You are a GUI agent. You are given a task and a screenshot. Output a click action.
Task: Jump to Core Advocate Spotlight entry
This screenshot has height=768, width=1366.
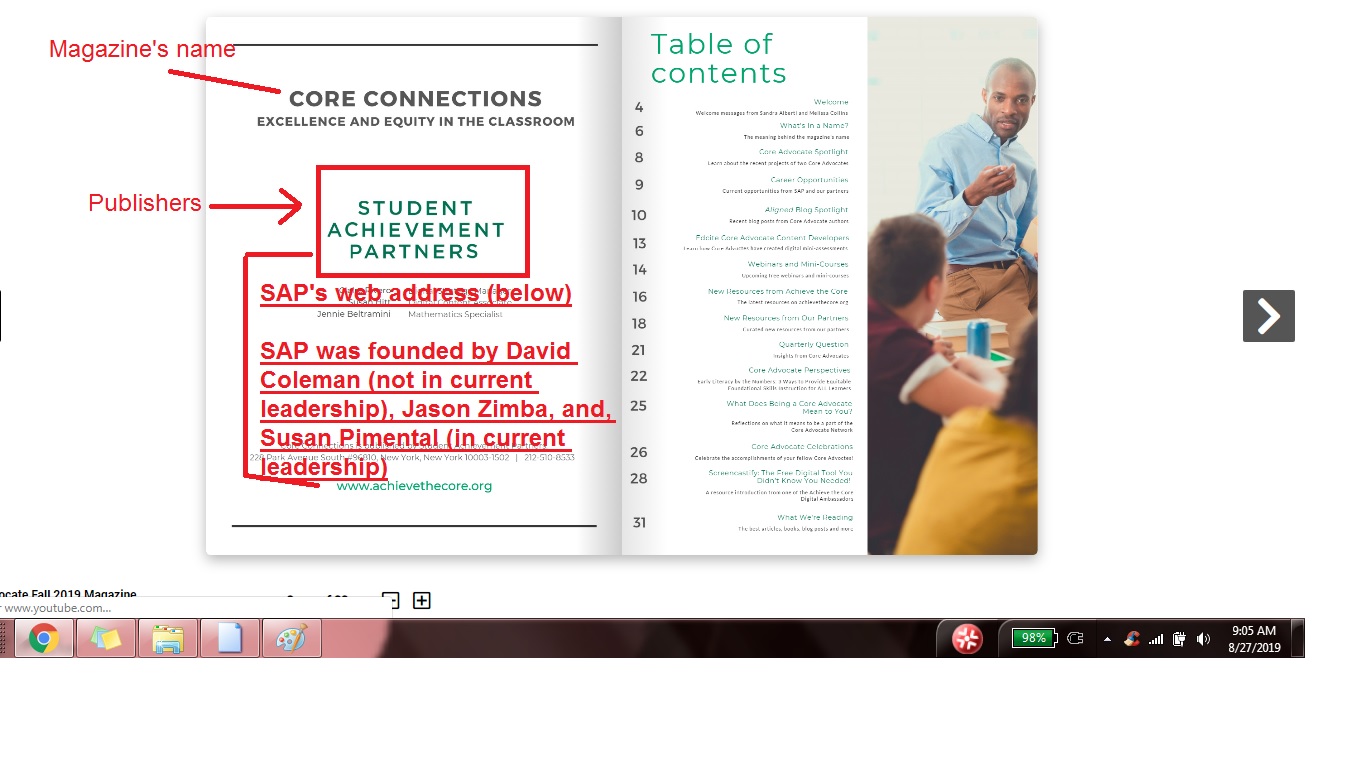(x=803, y=152)
